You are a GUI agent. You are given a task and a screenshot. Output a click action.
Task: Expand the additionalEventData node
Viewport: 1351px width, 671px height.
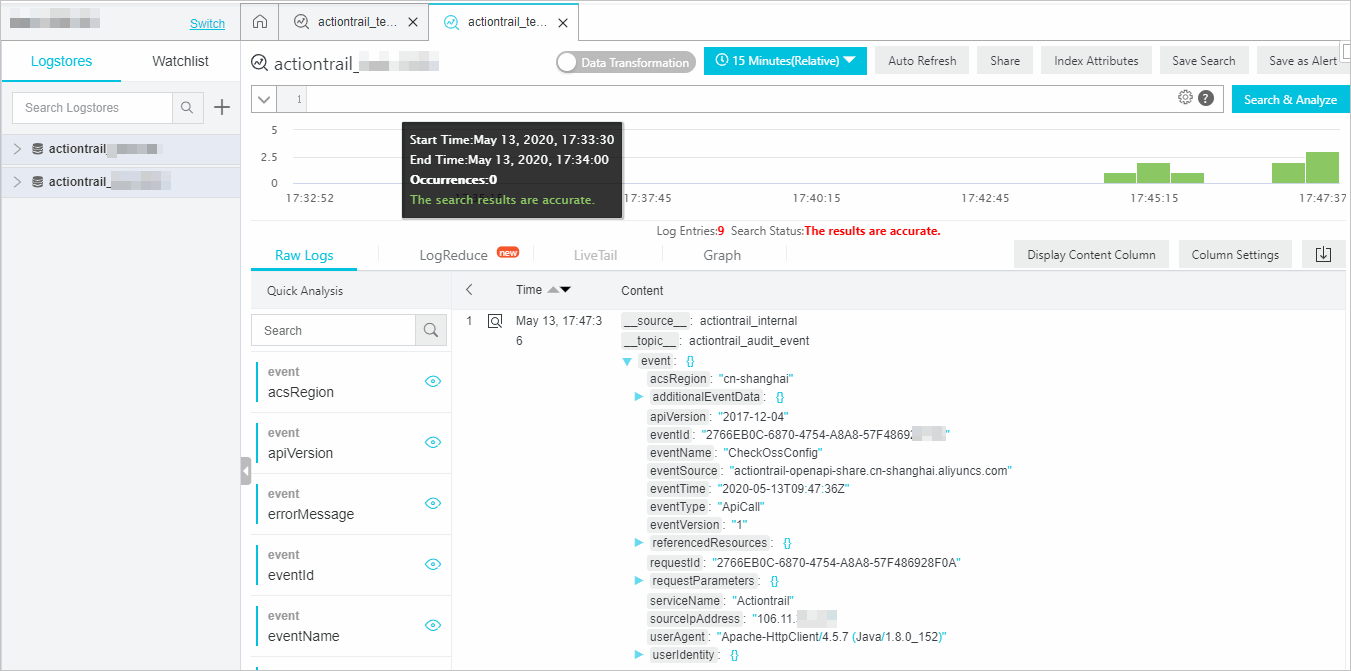click(638, 397)
